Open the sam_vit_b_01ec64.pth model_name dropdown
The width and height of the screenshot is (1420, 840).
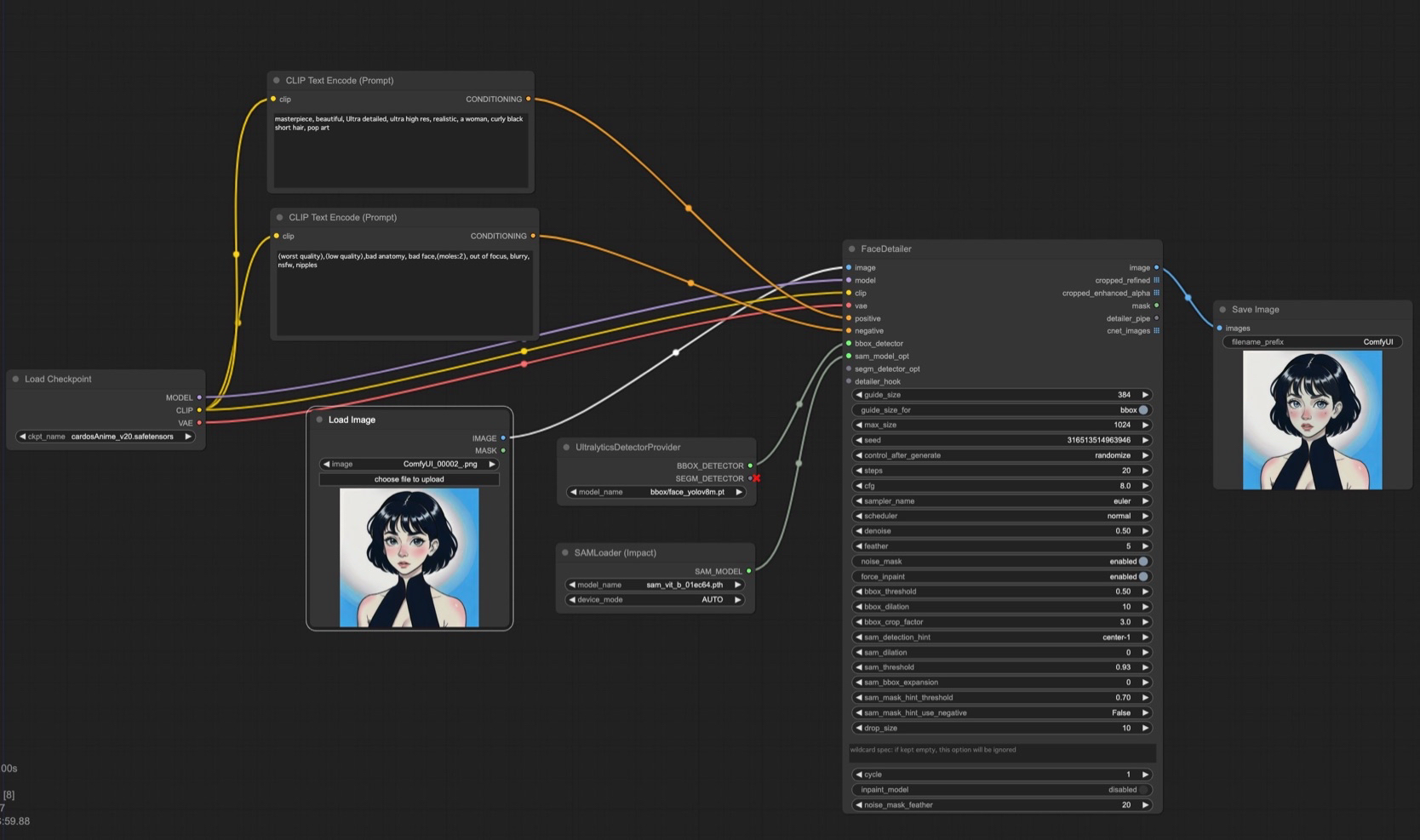654,586
